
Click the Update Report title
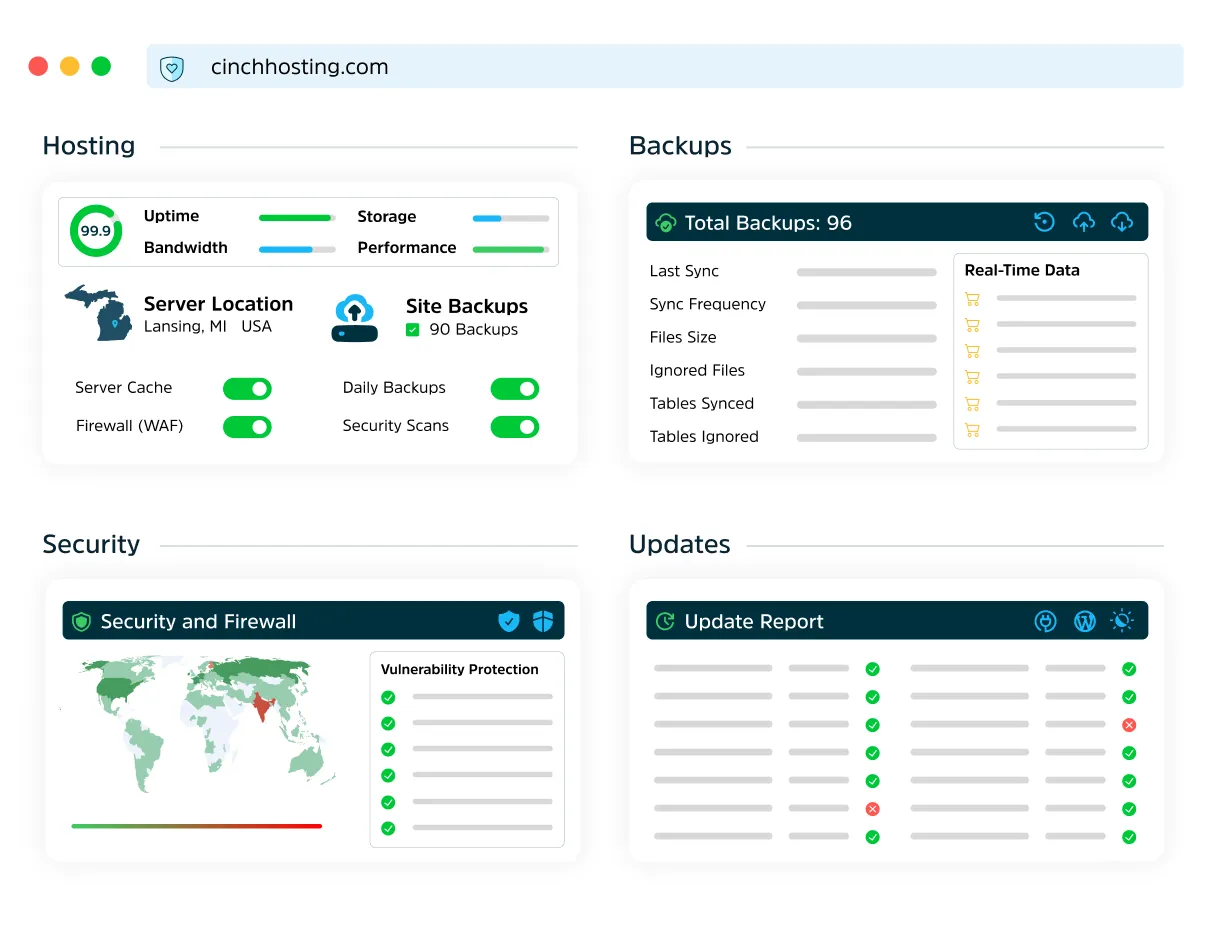pyautogui.click(x=754, y=621)
